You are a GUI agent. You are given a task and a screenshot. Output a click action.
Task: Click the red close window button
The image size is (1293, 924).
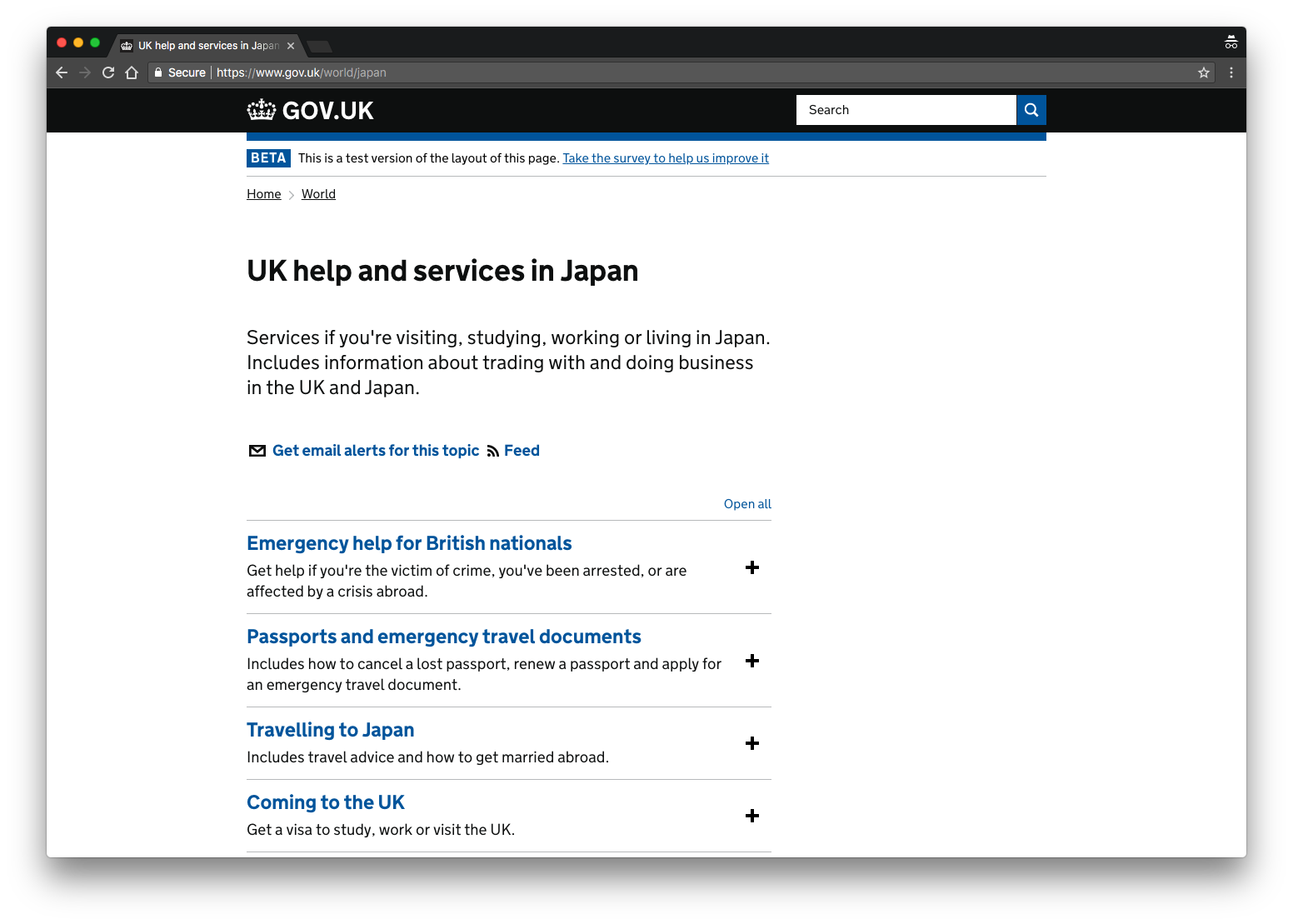point(62,42)
